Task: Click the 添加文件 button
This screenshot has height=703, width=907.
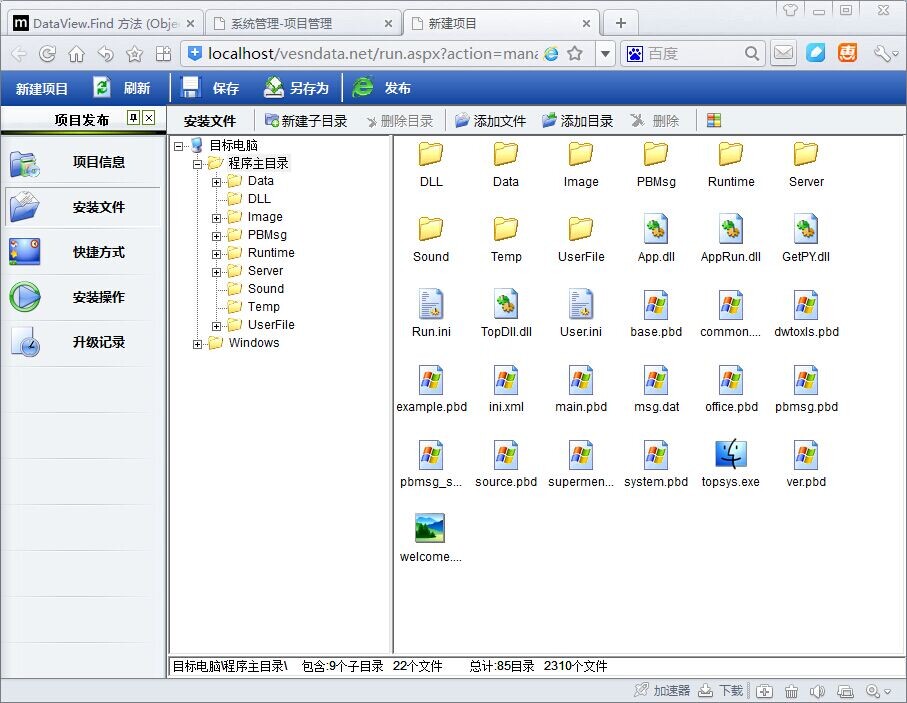Action: tap(490, 121)
